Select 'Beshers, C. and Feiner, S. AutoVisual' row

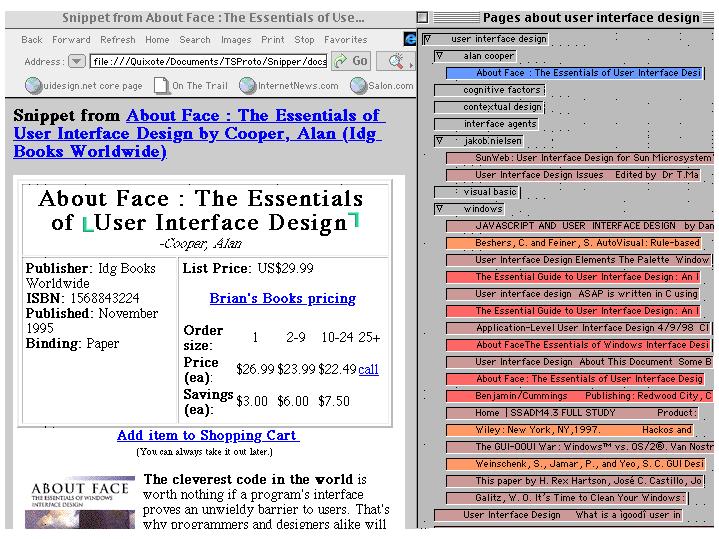coord(573,243)
